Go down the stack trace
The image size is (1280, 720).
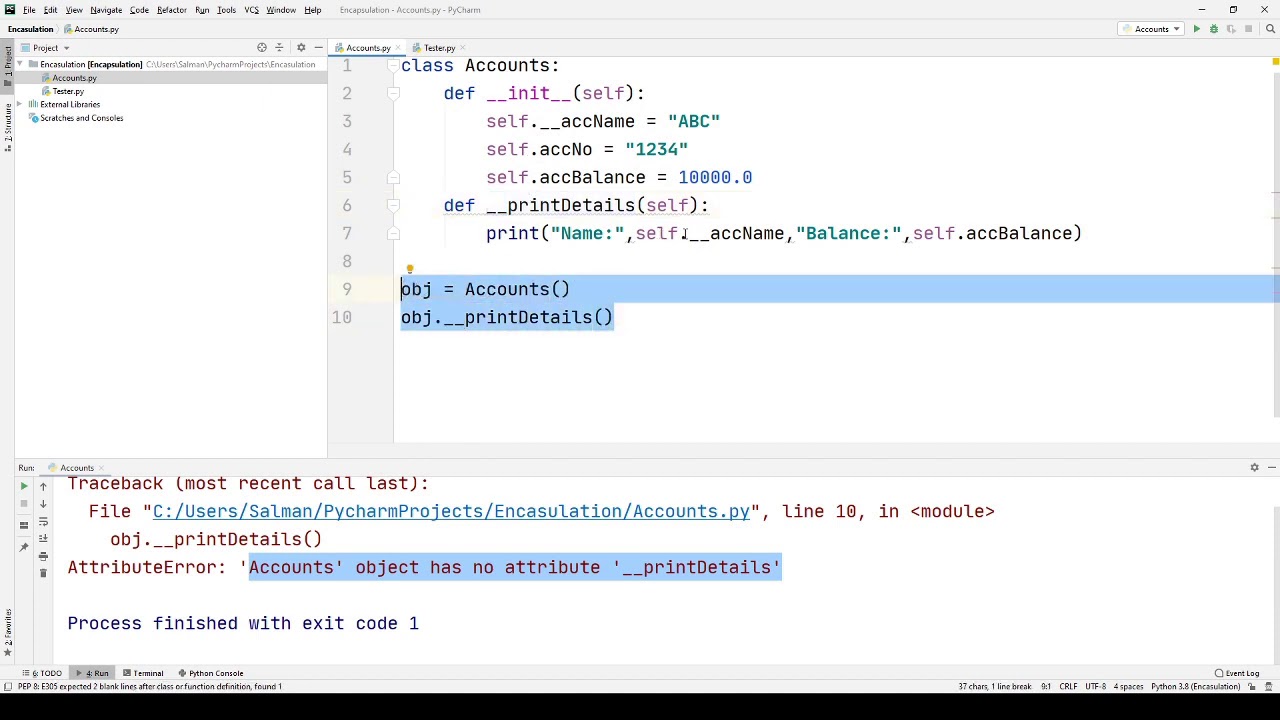pyautogui.click(x=43, y=504)
